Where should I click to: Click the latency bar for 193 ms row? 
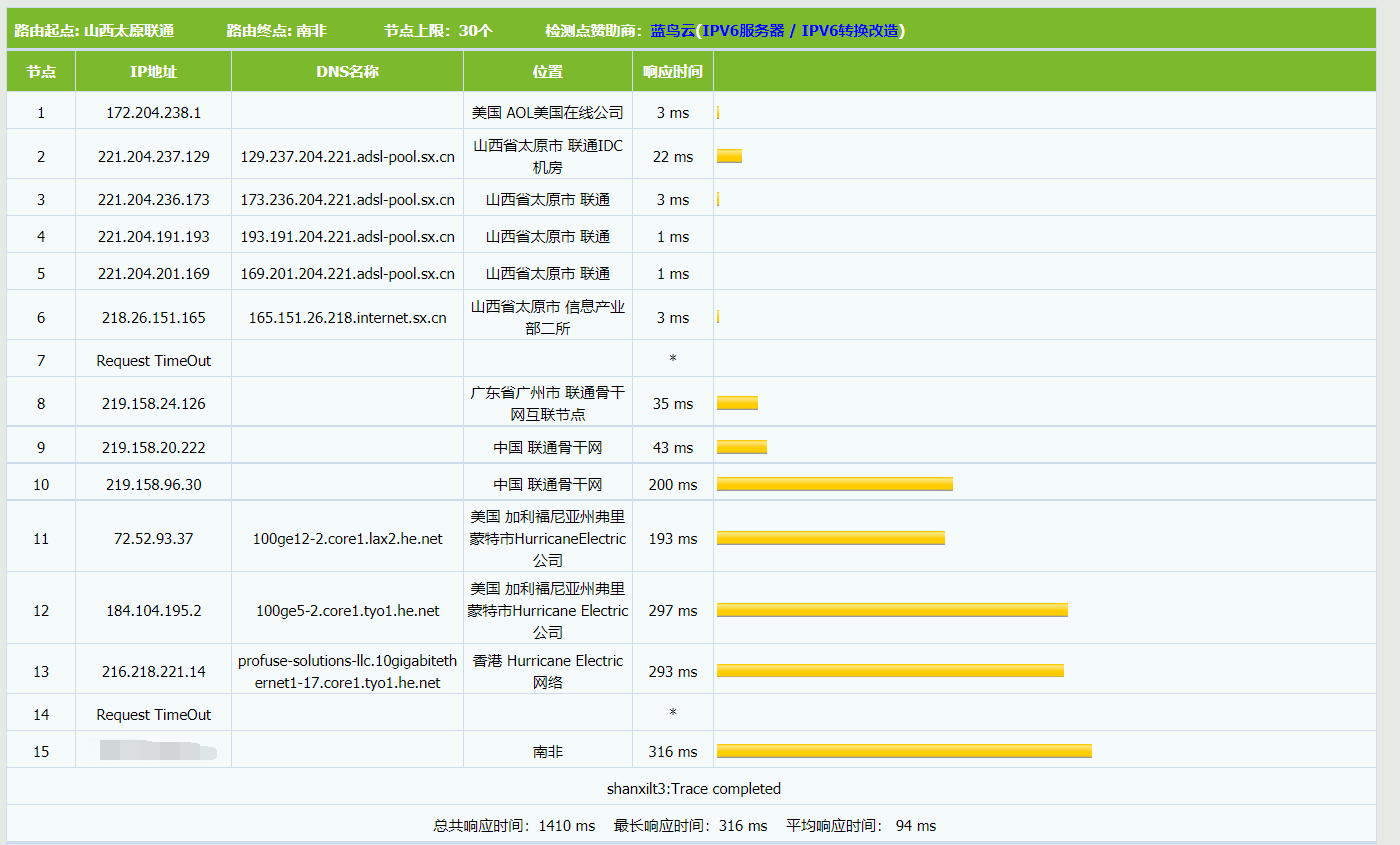(x=831, y=538)
